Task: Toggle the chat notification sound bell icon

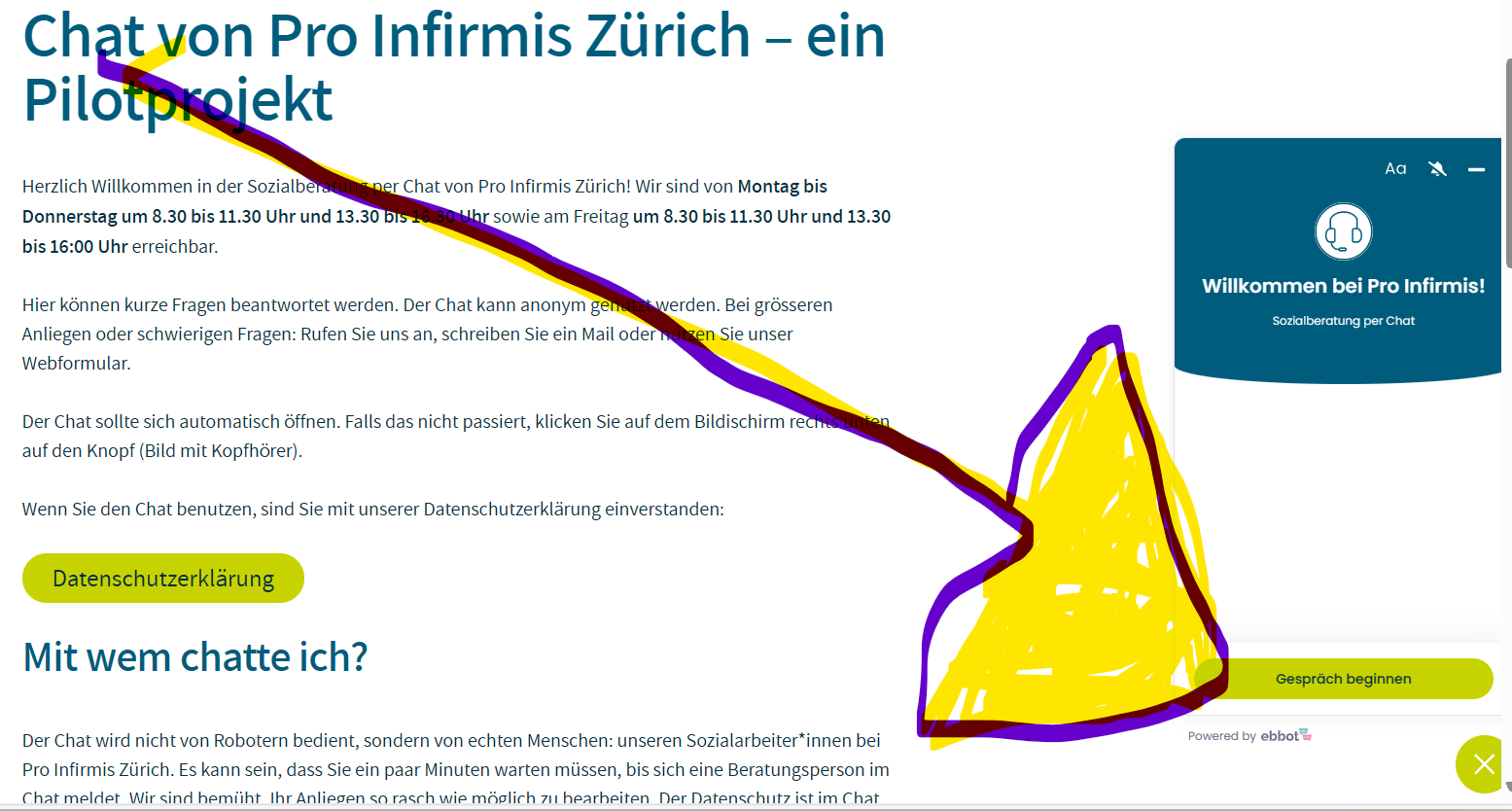Action: tap(1437, 169)
